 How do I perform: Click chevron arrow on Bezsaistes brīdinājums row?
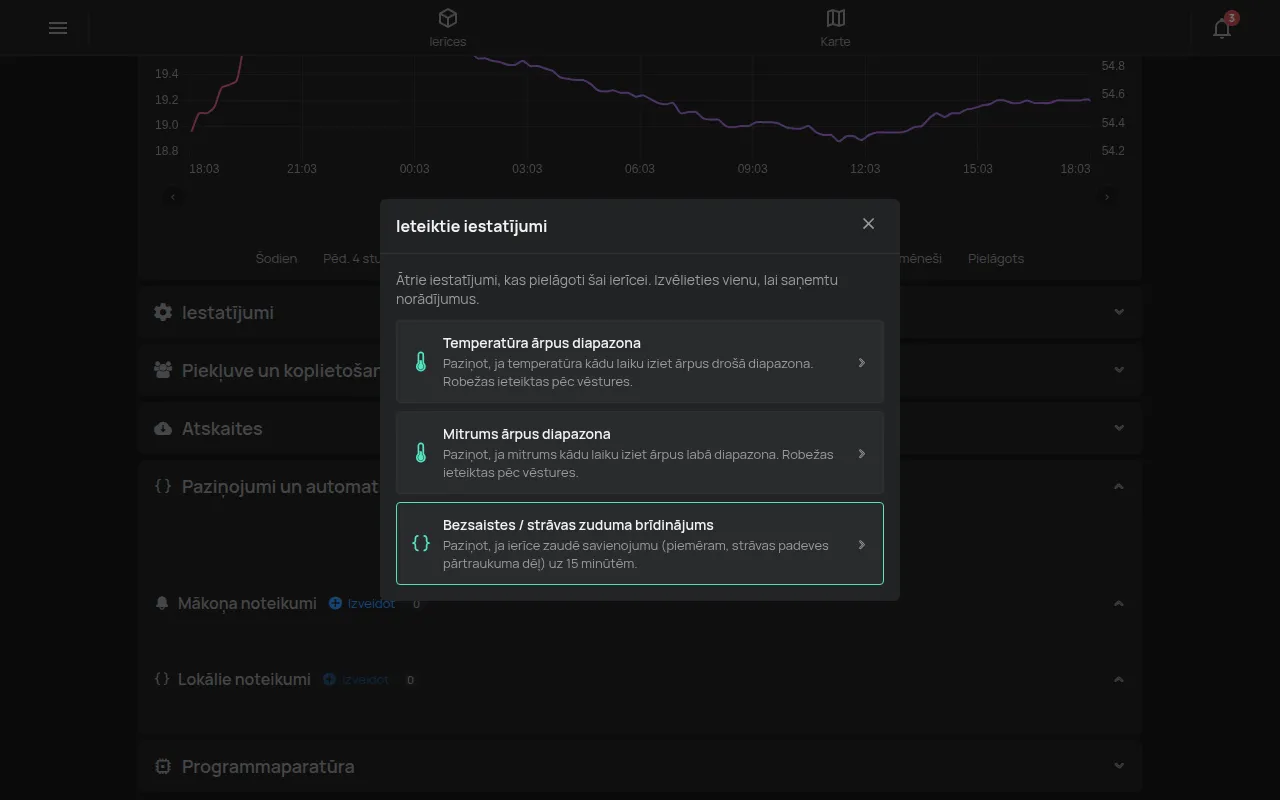pyautogui.click(x=862, y=544)
